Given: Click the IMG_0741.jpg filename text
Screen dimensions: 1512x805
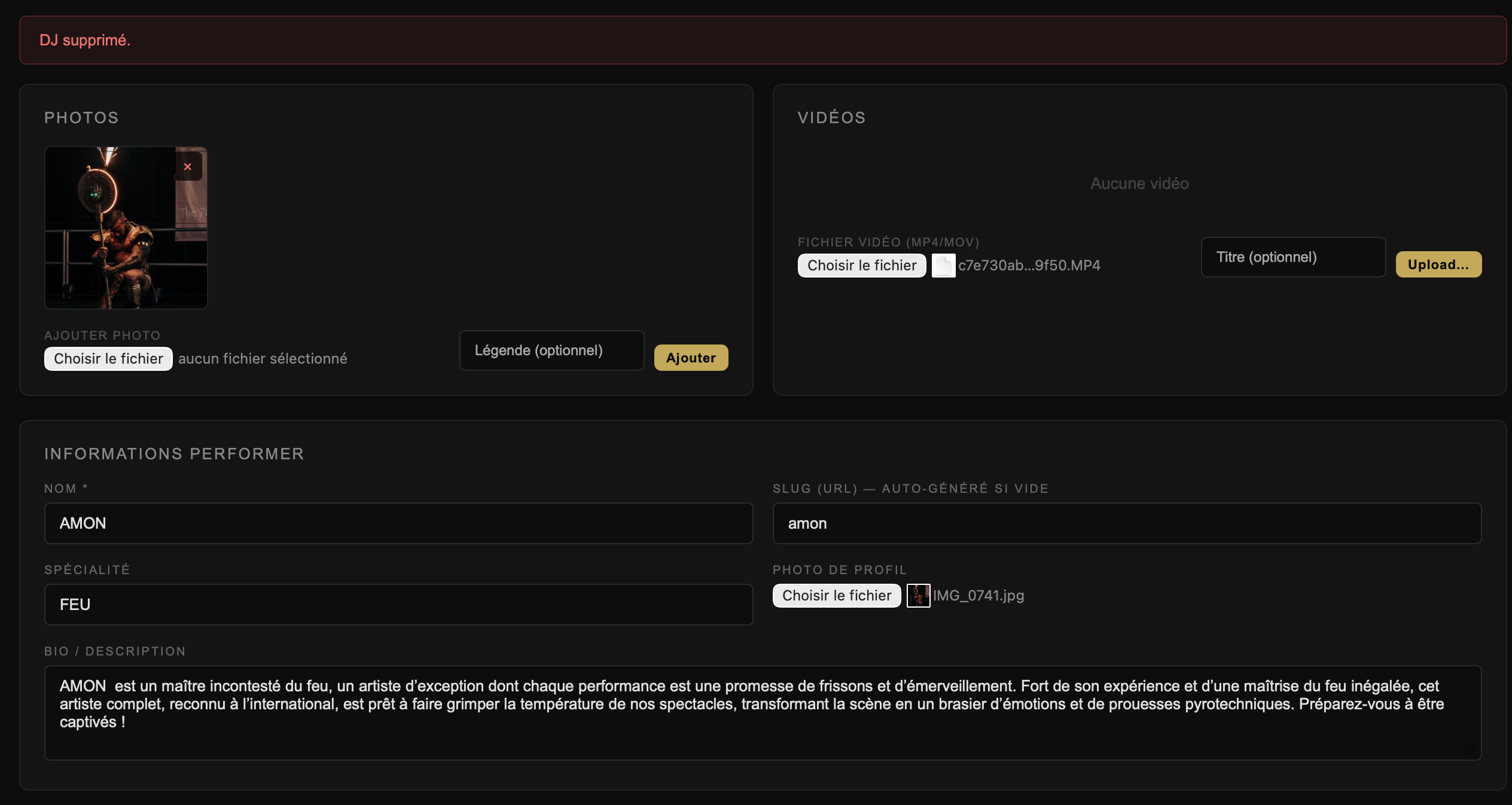Looking at the screenshot, I should 978,596.
